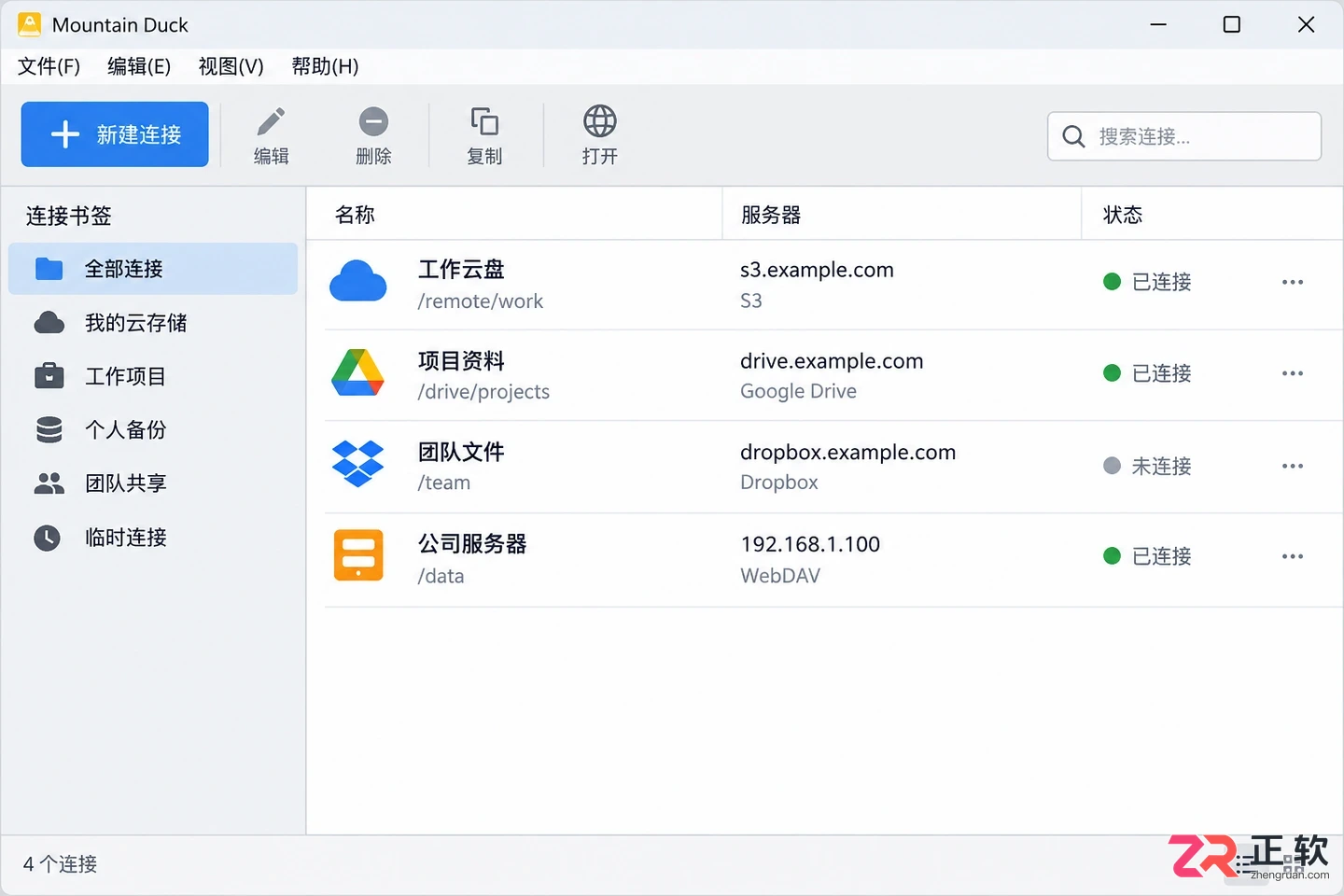Screen dimensions: 1344x896
Task: Click drive.example.com server text
Action: (832, 361)
